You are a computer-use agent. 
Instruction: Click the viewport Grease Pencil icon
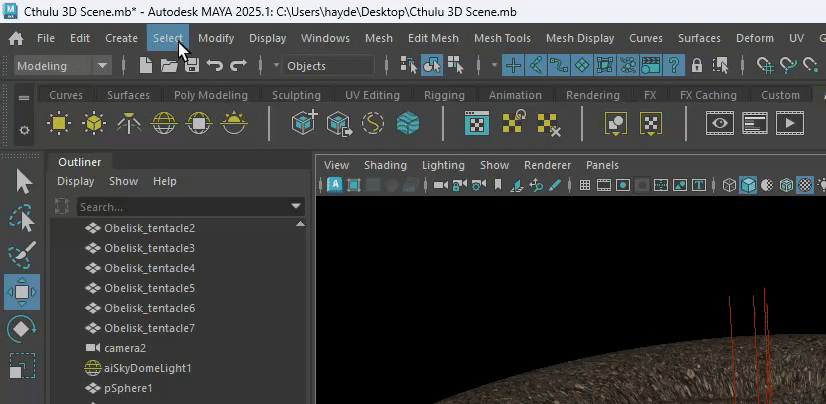(555, 185)
